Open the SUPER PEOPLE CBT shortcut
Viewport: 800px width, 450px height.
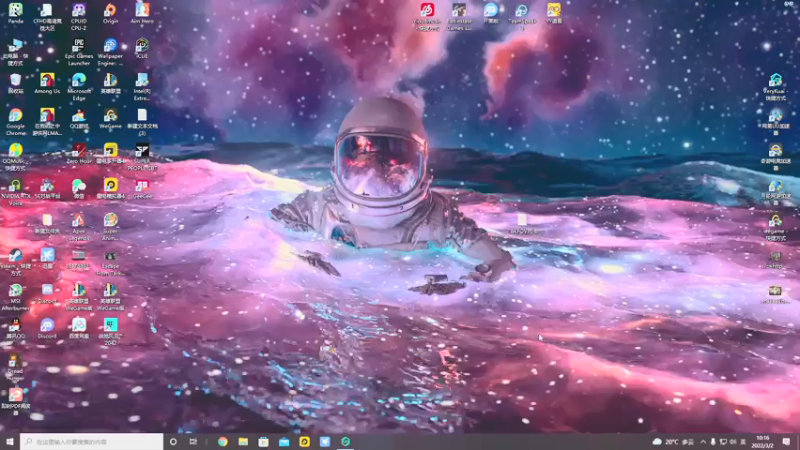[x=142, y=157]
